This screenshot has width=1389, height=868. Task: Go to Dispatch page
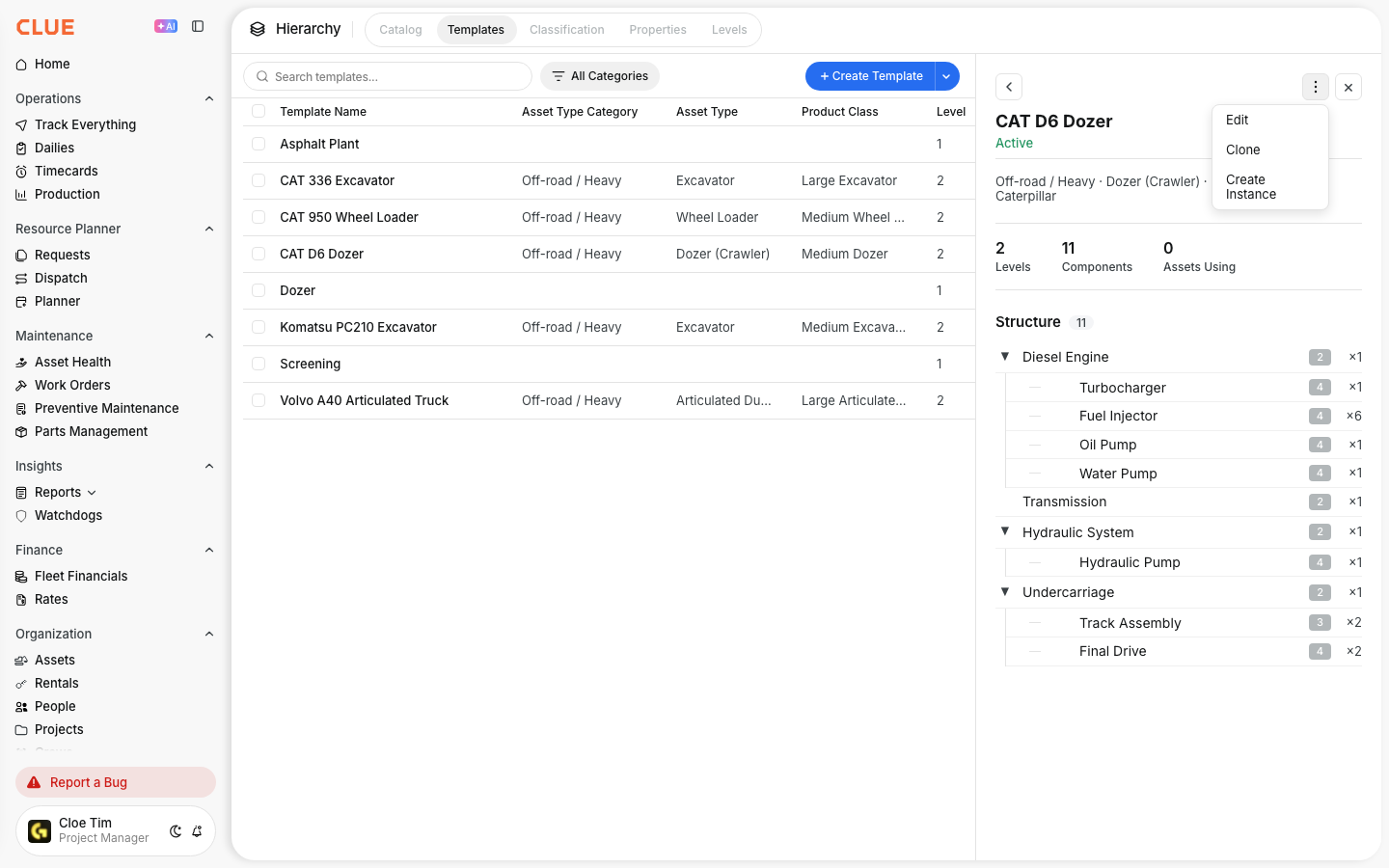[61, 278]
